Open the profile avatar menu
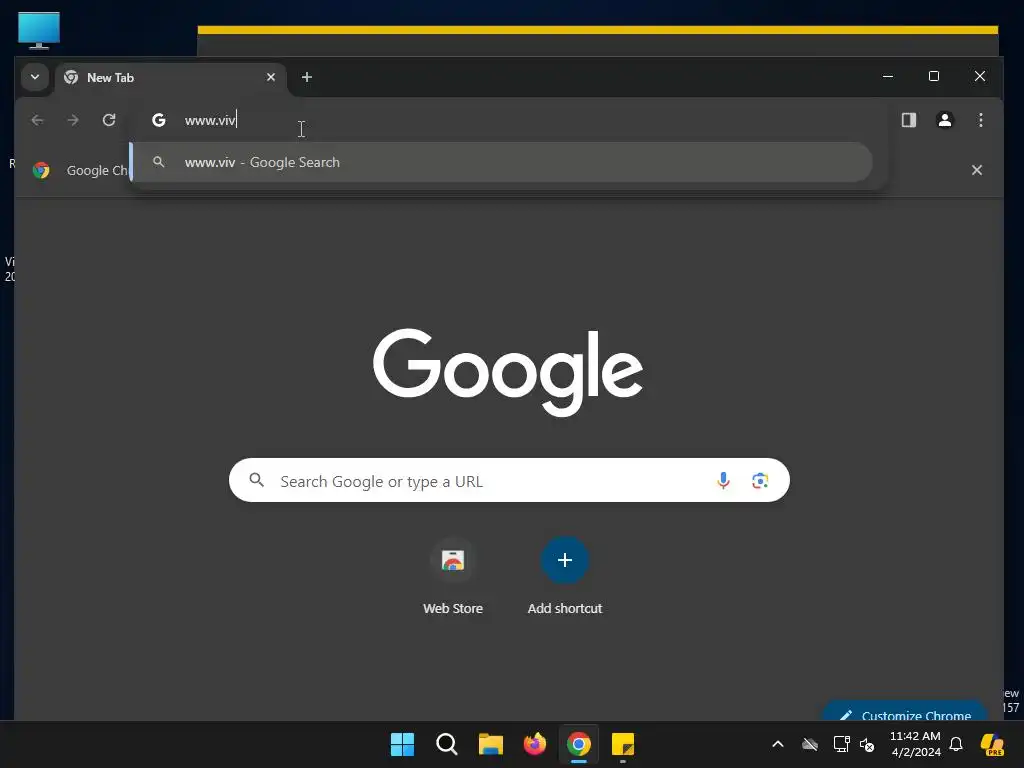This screenshot has height=768, width=1024. [944, 120]
